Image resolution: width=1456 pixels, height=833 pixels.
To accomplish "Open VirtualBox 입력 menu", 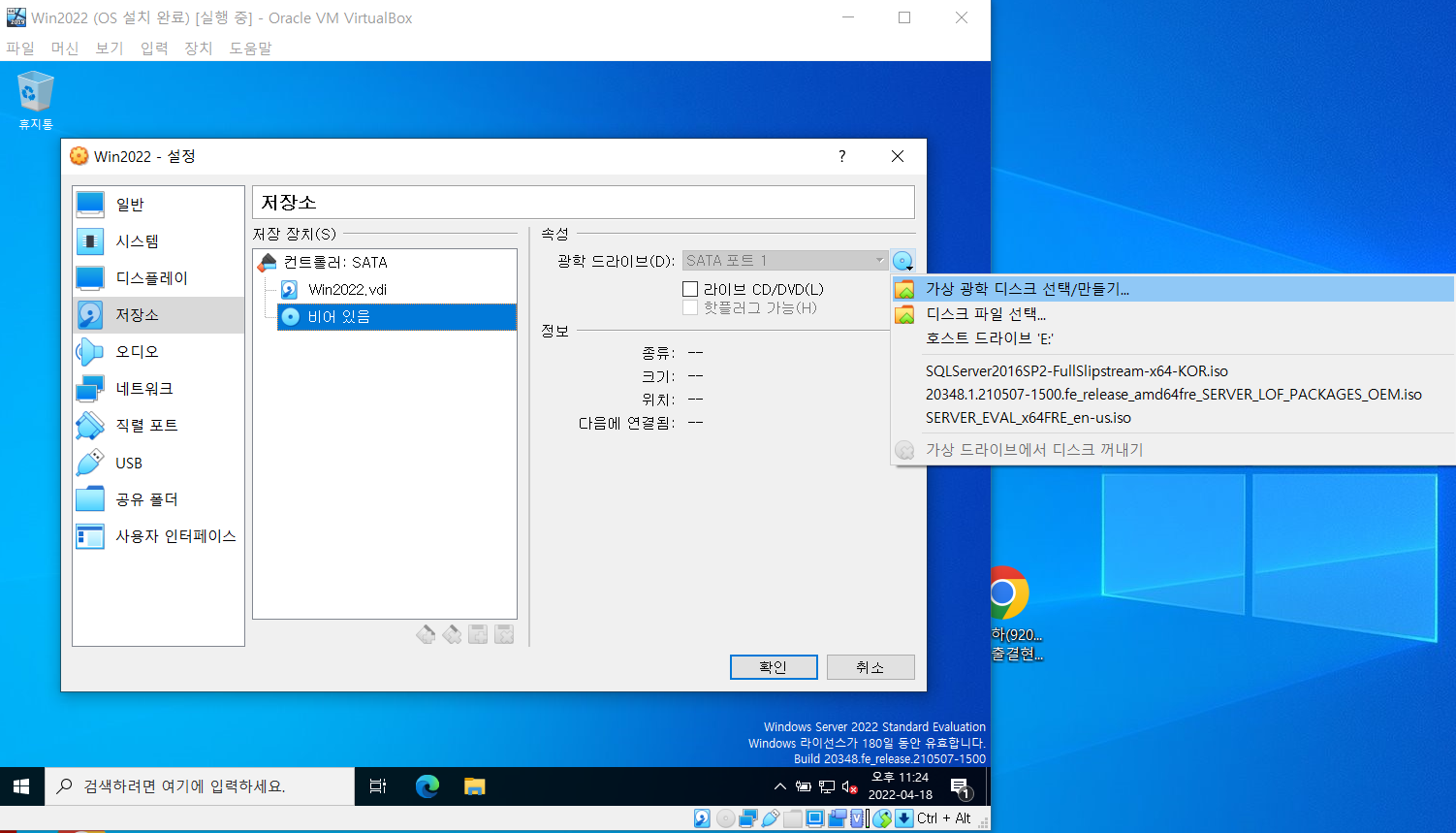I will point(154,48).
